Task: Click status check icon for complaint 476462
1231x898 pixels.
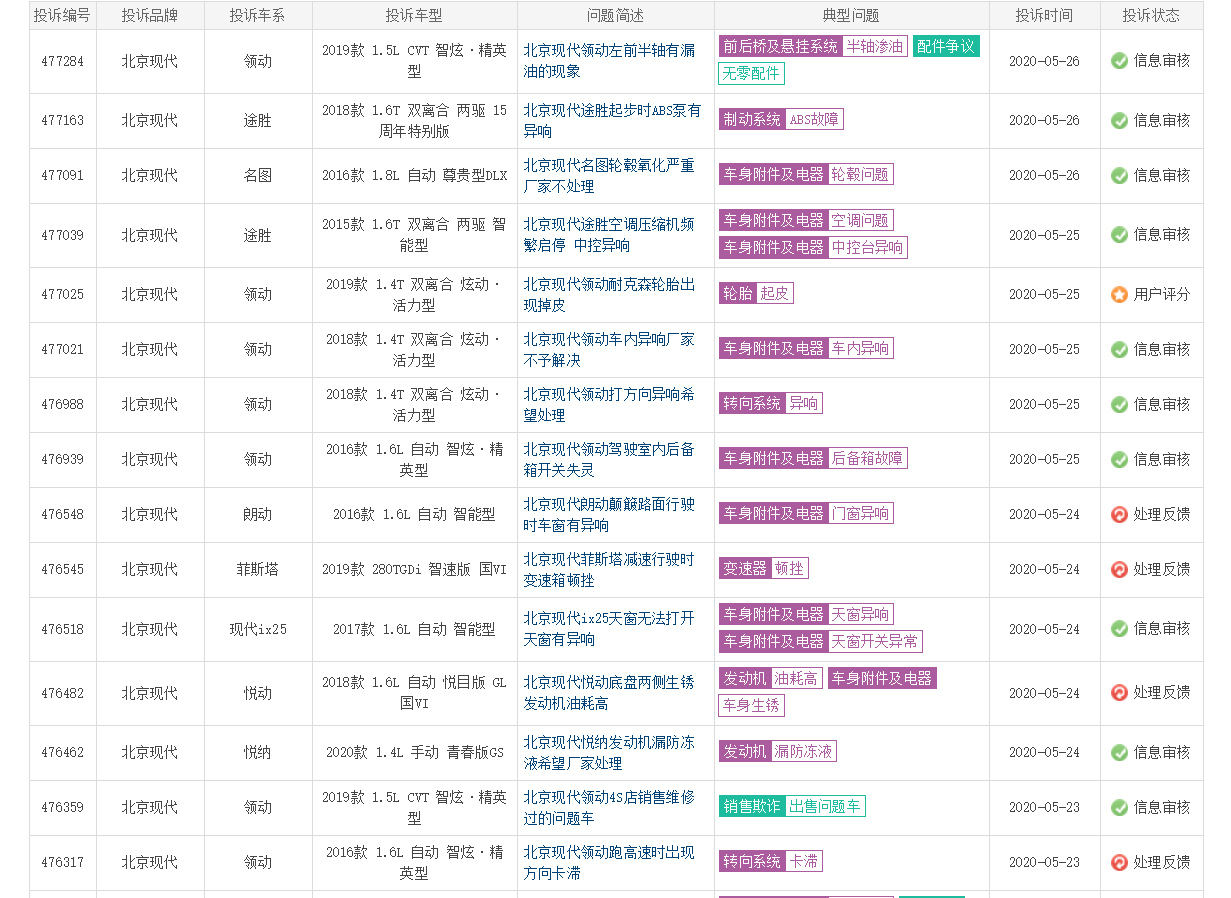Action: click(1120, 752)
